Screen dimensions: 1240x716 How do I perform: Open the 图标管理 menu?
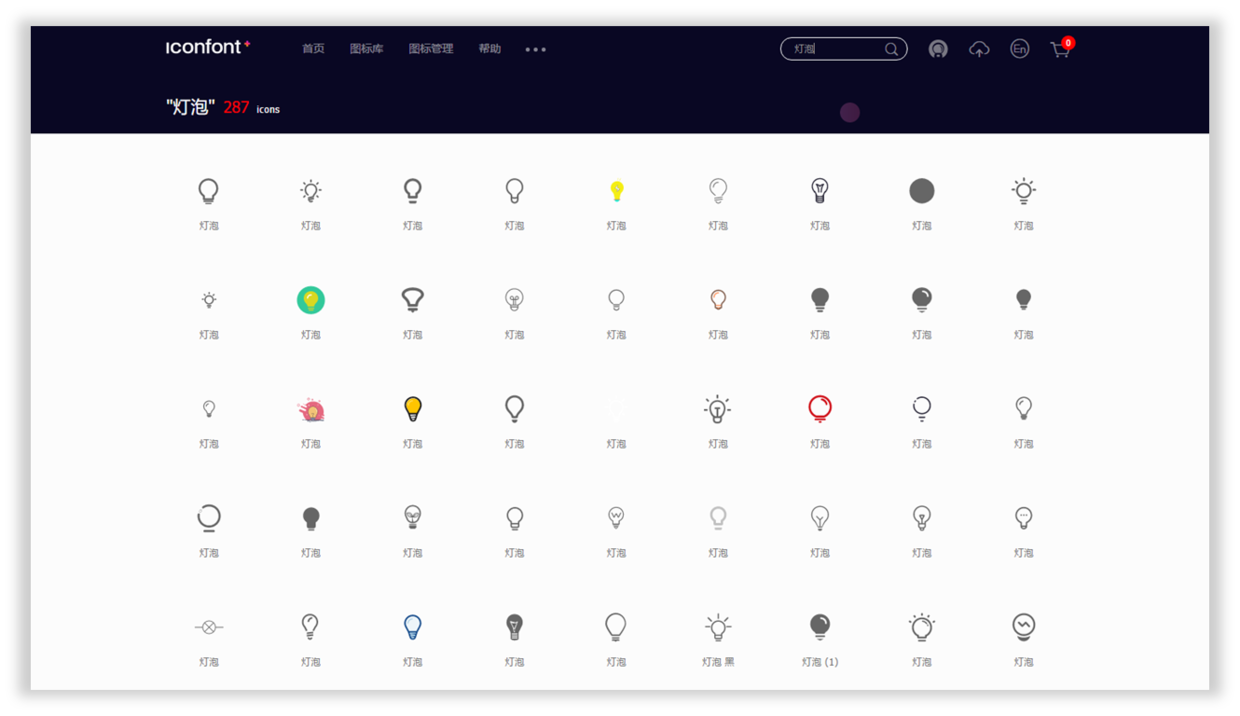click(x=430, y=48)
